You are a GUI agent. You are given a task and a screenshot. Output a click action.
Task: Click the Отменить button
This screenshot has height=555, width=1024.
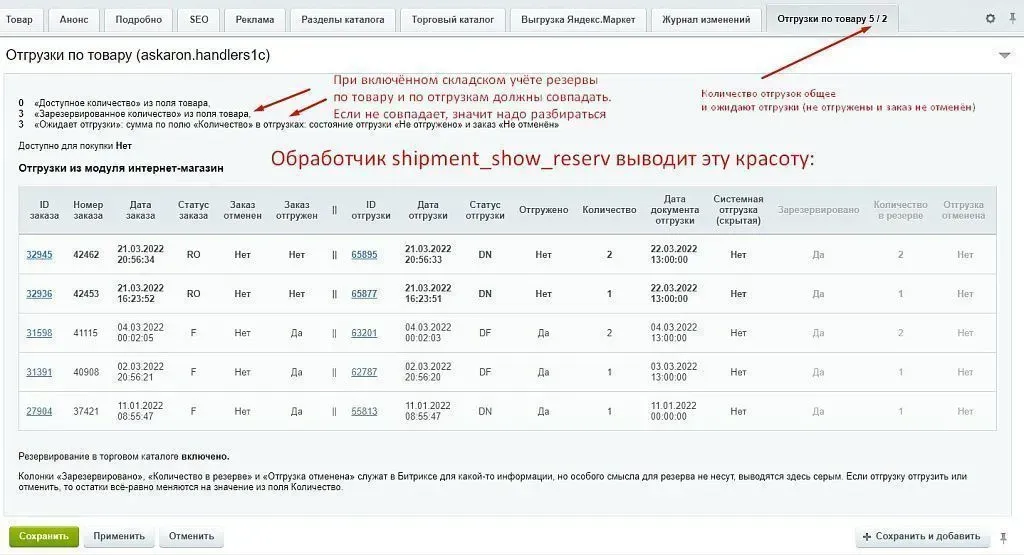(191, 537)
